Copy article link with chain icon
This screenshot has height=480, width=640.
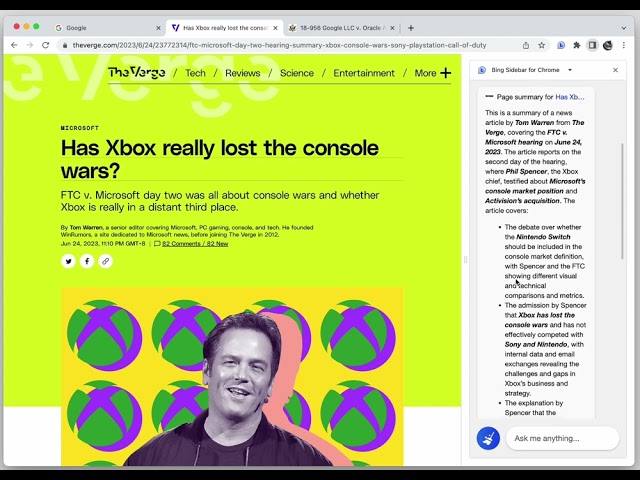[x=106, y=261]
